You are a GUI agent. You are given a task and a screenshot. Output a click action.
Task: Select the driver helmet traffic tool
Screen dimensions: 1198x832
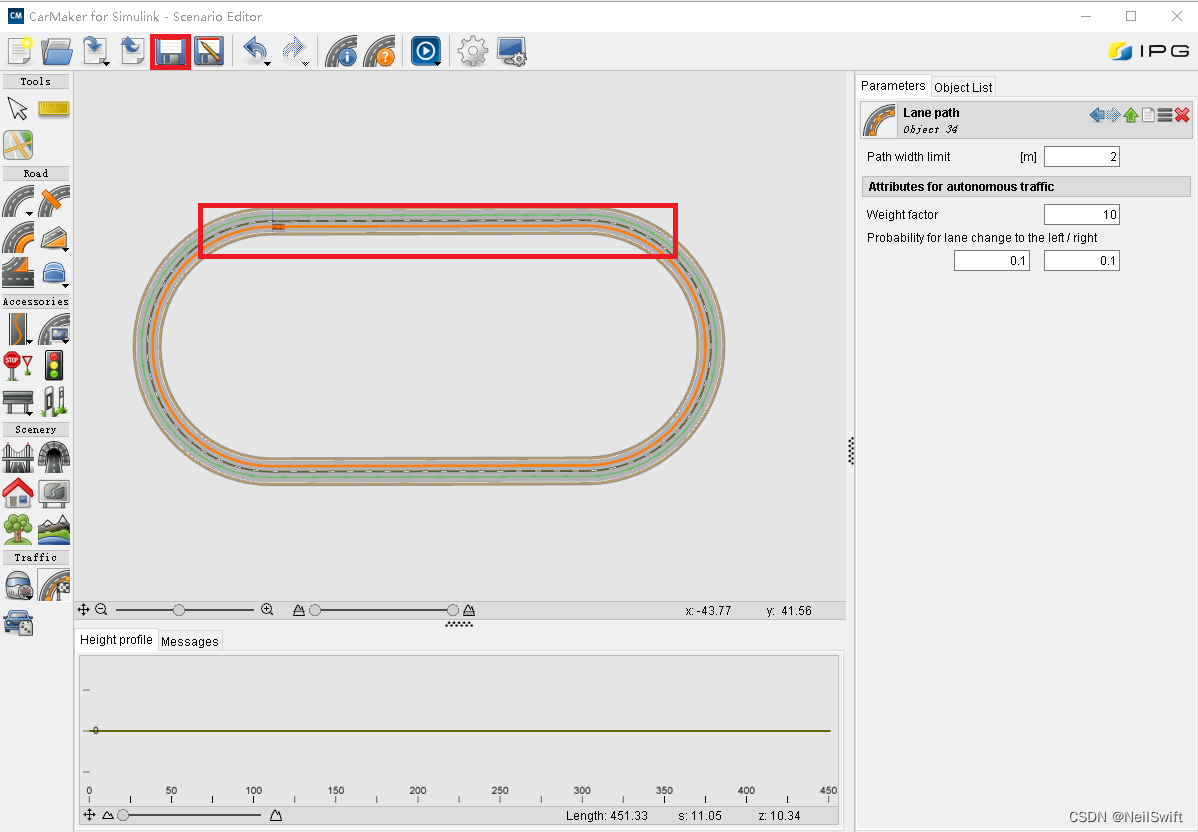pos(18,585)
